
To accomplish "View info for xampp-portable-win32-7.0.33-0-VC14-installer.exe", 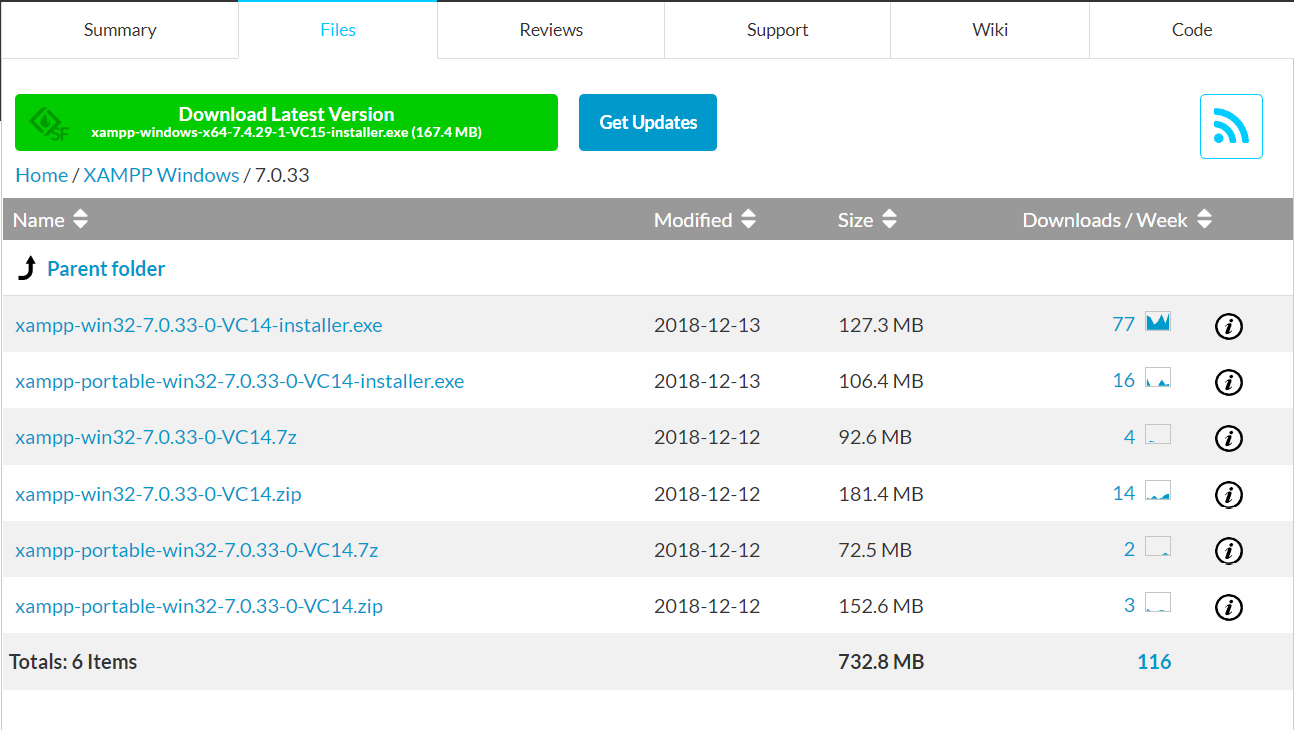I will click(1228, 382).
